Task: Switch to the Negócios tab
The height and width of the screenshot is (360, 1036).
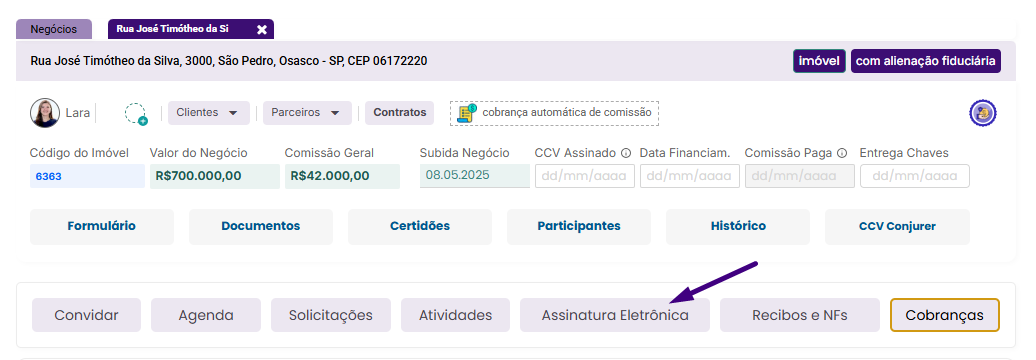Action: [54, 29]
